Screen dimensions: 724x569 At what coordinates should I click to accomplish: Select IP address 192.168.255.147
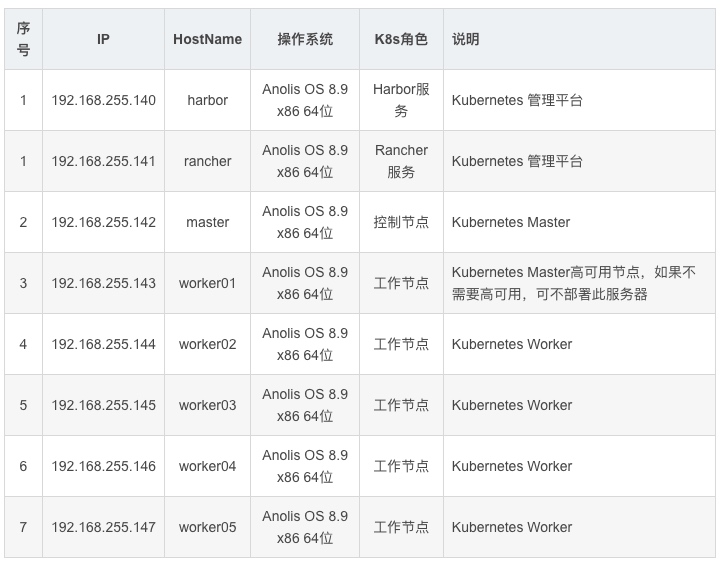pyautogui.click(x=104, y=527)
